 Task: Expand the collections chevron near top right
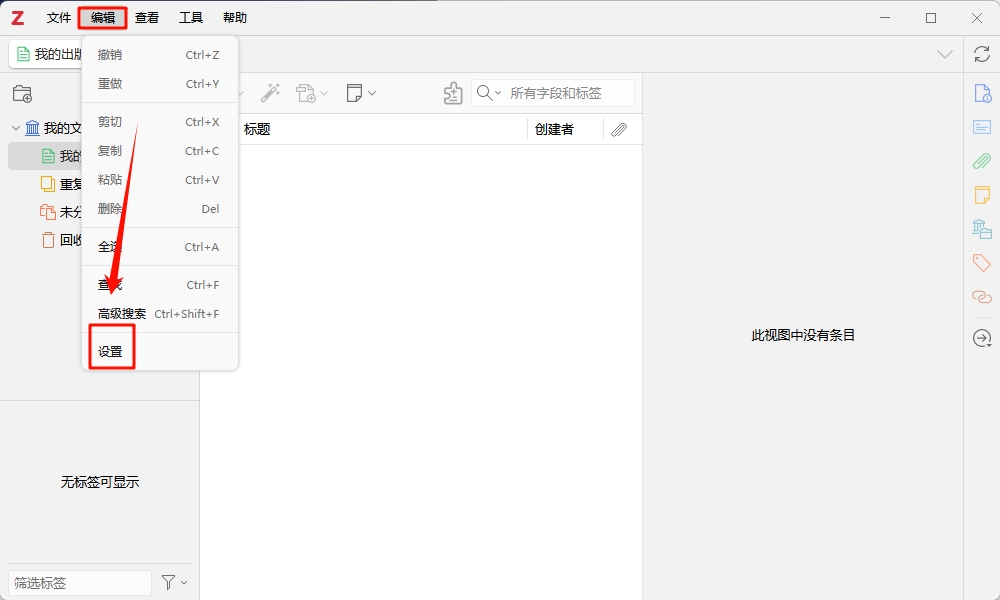(944, 54)
